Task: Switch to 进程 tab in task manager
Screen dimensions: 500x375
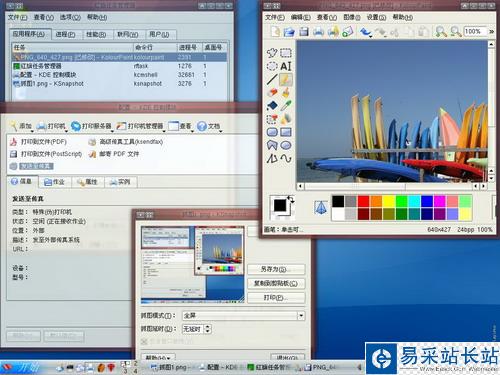Action: pos(65,34)
